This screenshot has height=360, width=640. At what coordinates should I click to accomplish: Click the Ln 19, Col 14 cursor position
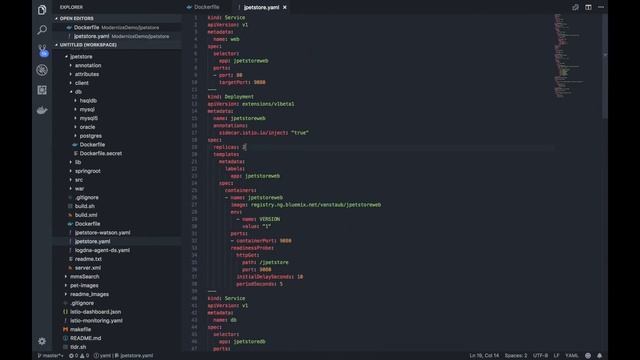click(x=484, y=356)
